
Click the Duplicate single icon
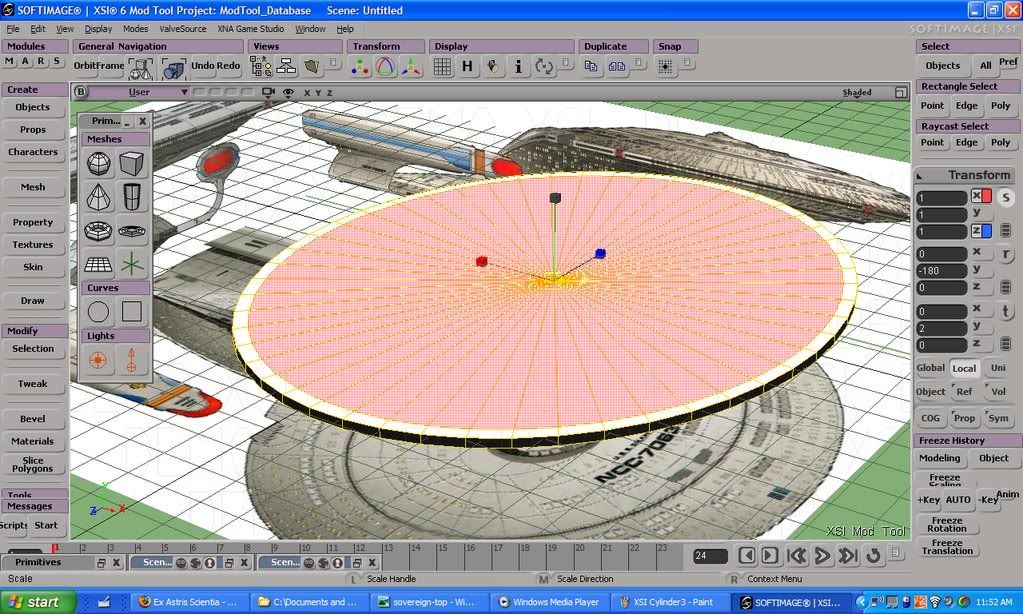[591, 67]
